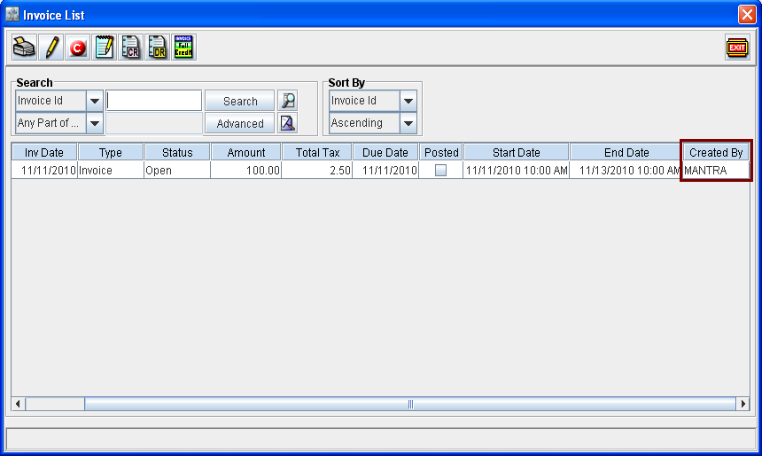This screenshot has height=456, width=762.
Task: Click the End Date column header
Action: click(626, 152)
